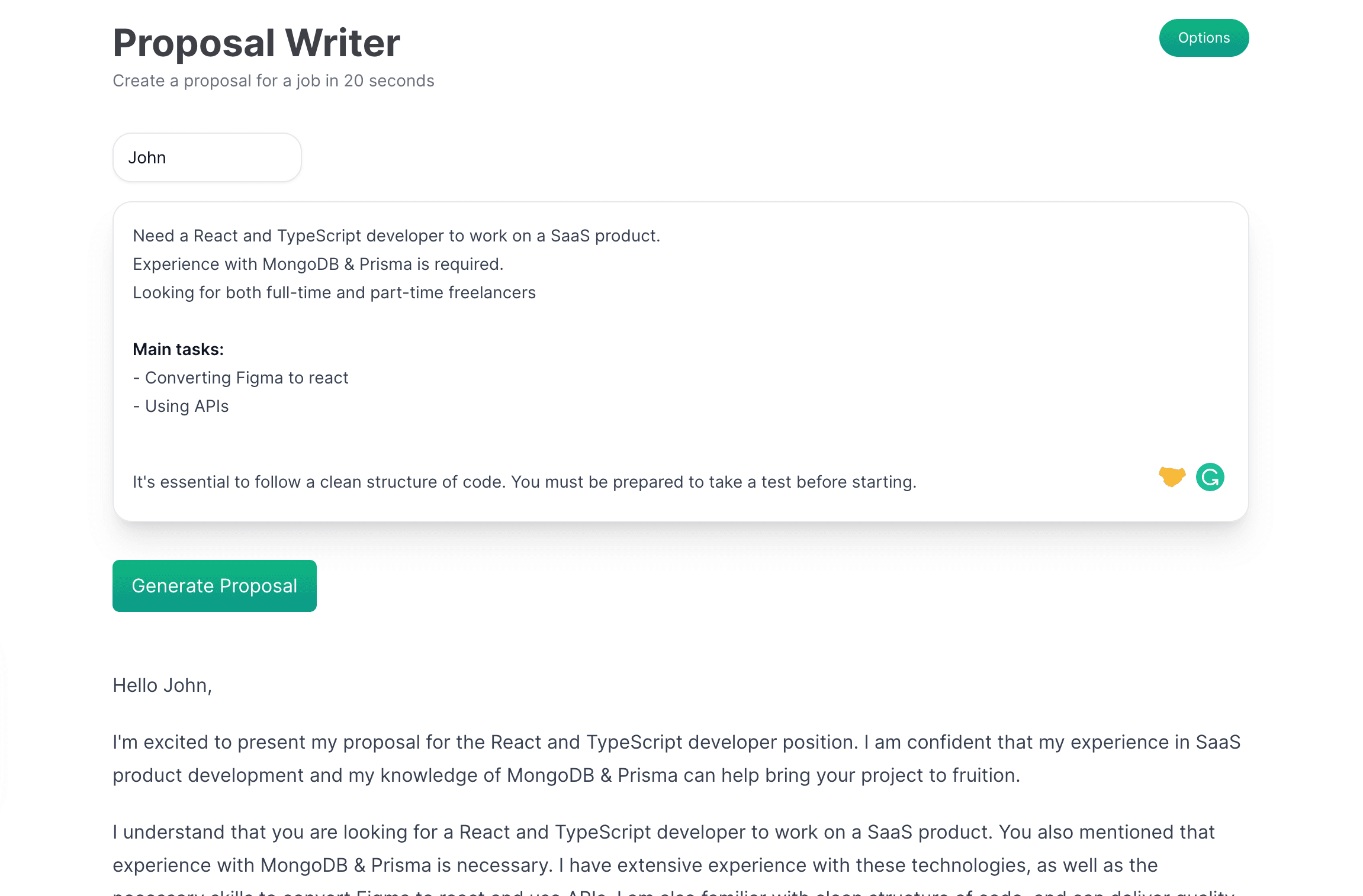The height and width of the screenshot is (896, 1363).
Task: Click the Proposal Writer heading
Action: pyautogui.click(x=256, y=43)
